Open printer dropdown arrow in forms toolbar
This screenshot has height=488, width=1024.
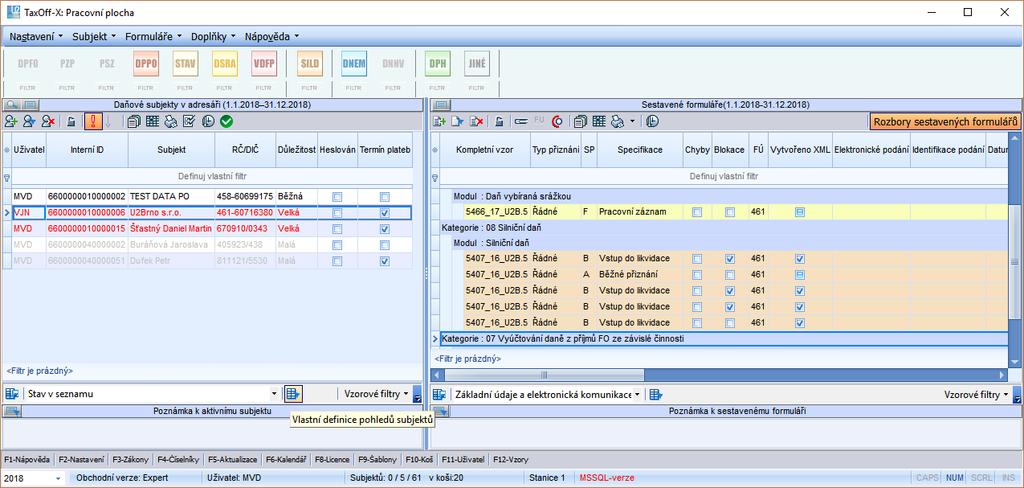(x=632, y=121)
